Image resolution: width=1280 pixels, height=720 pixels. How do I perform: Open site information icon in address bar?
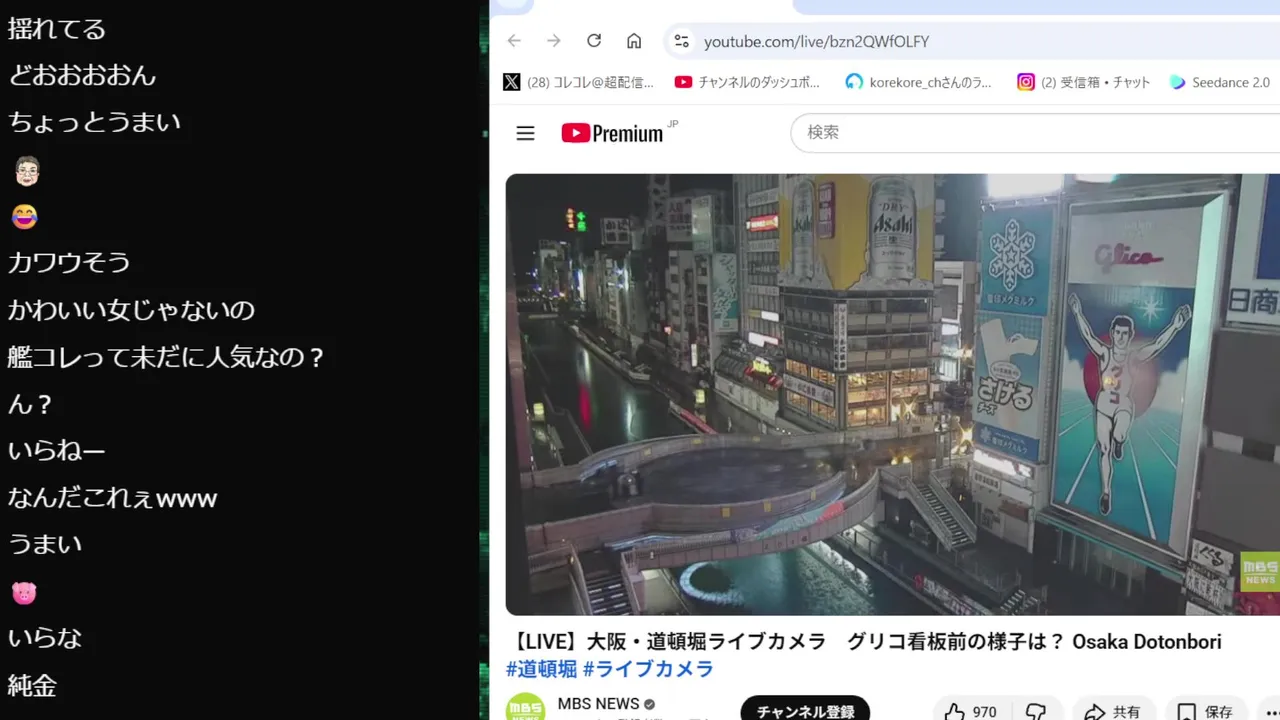pyautogui.click(x=682, y=41)
